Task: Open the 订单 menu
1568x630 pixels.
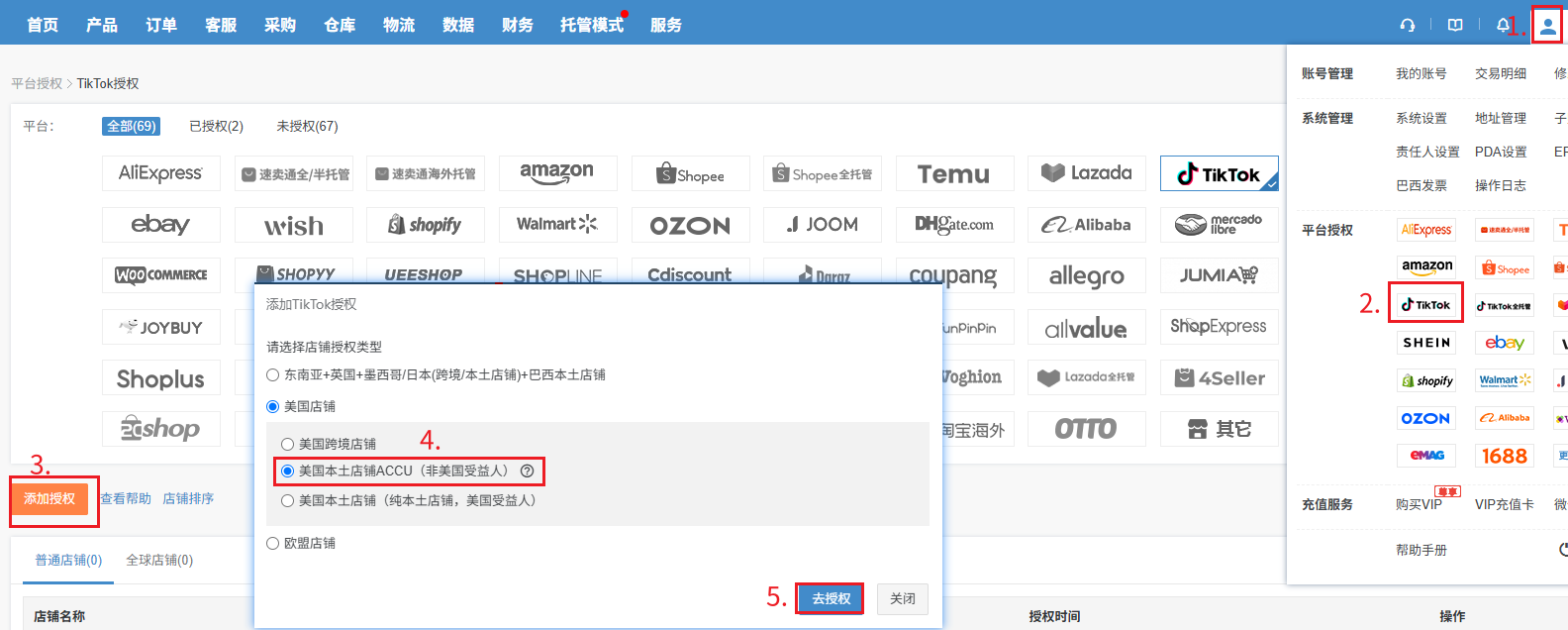Action: 161,25
